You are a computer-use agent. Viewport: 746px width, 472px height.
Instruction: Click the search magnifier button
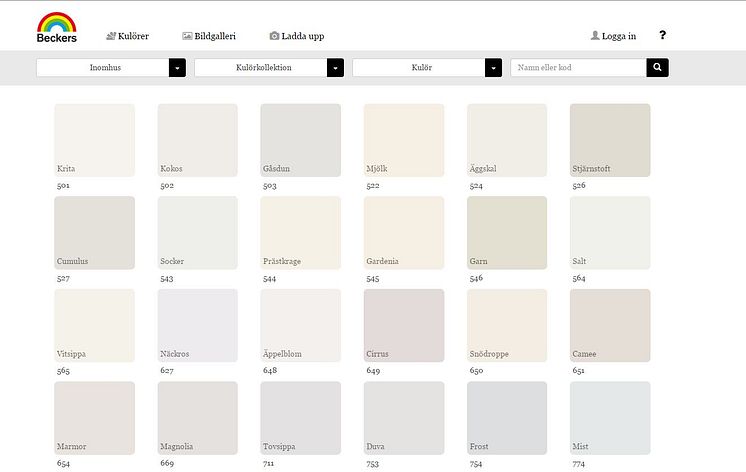[657, 68]
